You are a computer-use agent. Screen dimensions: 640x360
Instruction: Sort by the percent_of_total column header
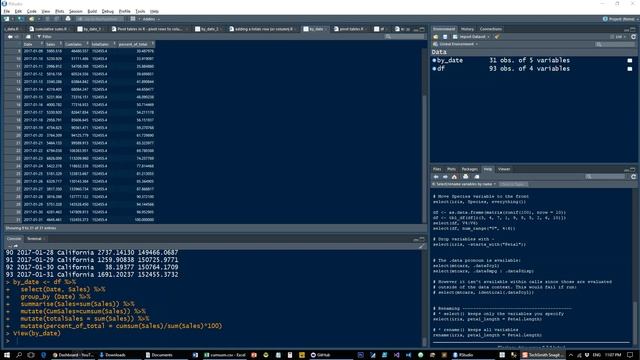[136, 44]
